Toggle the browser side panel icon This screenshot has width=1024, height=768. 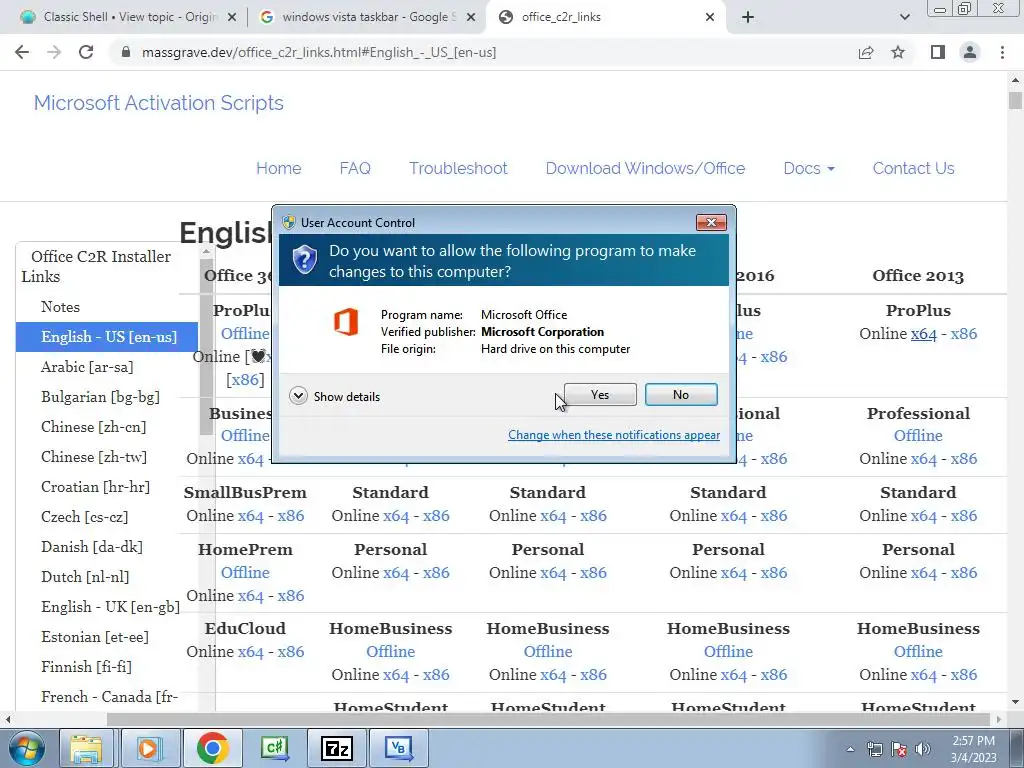coord(938,52)
